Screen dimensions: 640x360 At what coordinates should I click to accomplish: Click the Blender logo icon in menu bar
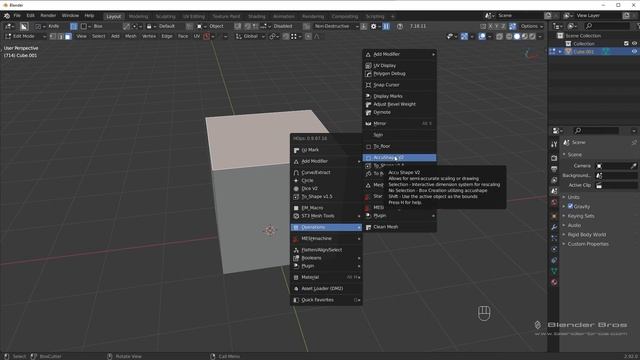coord(7,16)
